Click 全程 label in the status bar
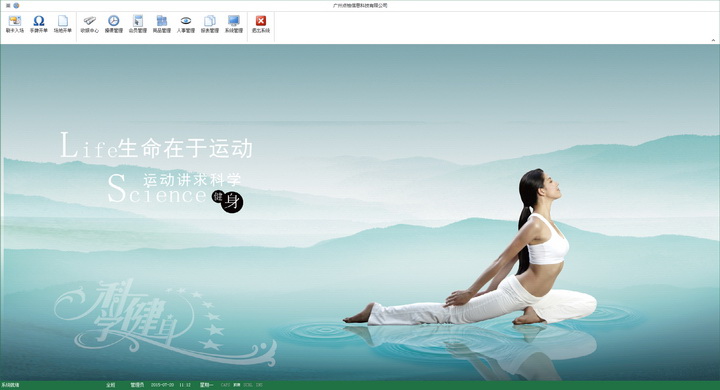Screen dimensions: 720x390 click(x=111, y=385)
